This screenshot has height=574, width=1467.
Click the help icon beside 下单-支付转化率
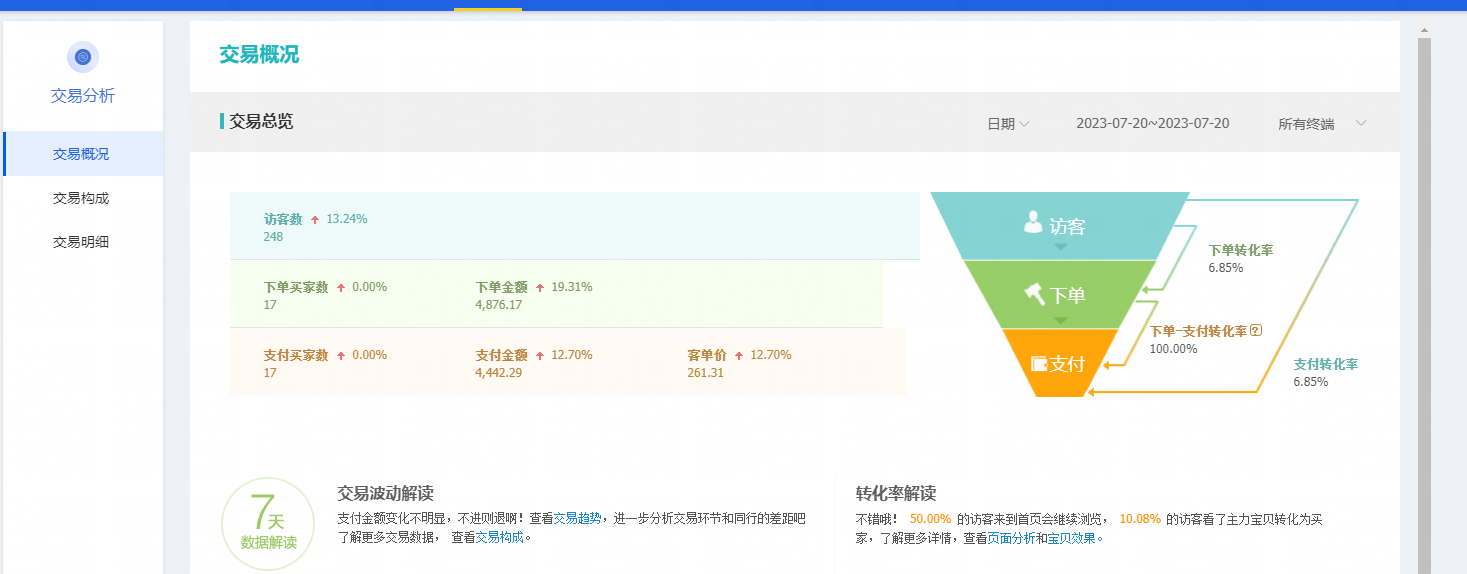coord(1256,331)
